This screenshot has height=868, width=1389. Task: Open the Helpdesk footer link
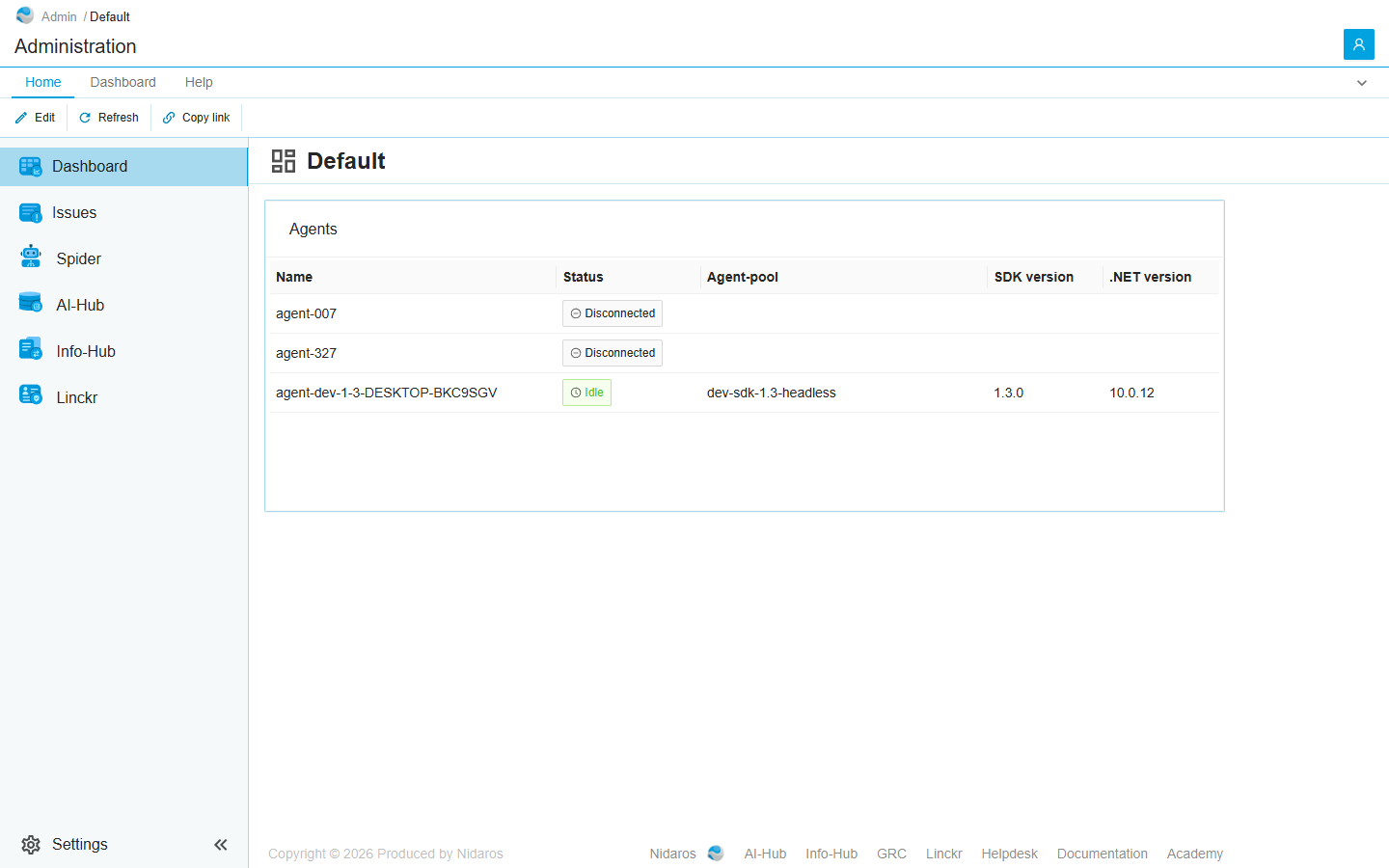point(1009,854)
